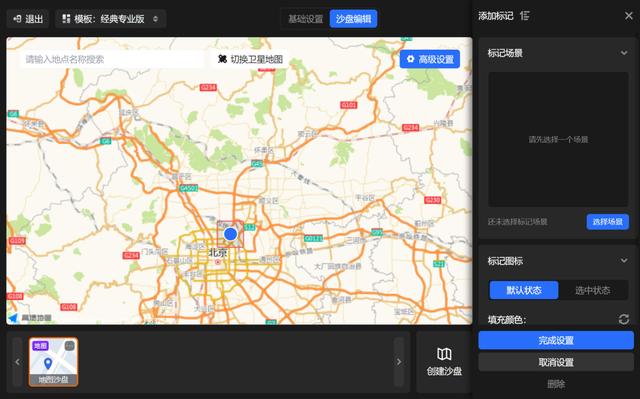The width and height of the screenshot is (640, 399).
Task: Click the 删除 delete link
Action: click(556, 384)
